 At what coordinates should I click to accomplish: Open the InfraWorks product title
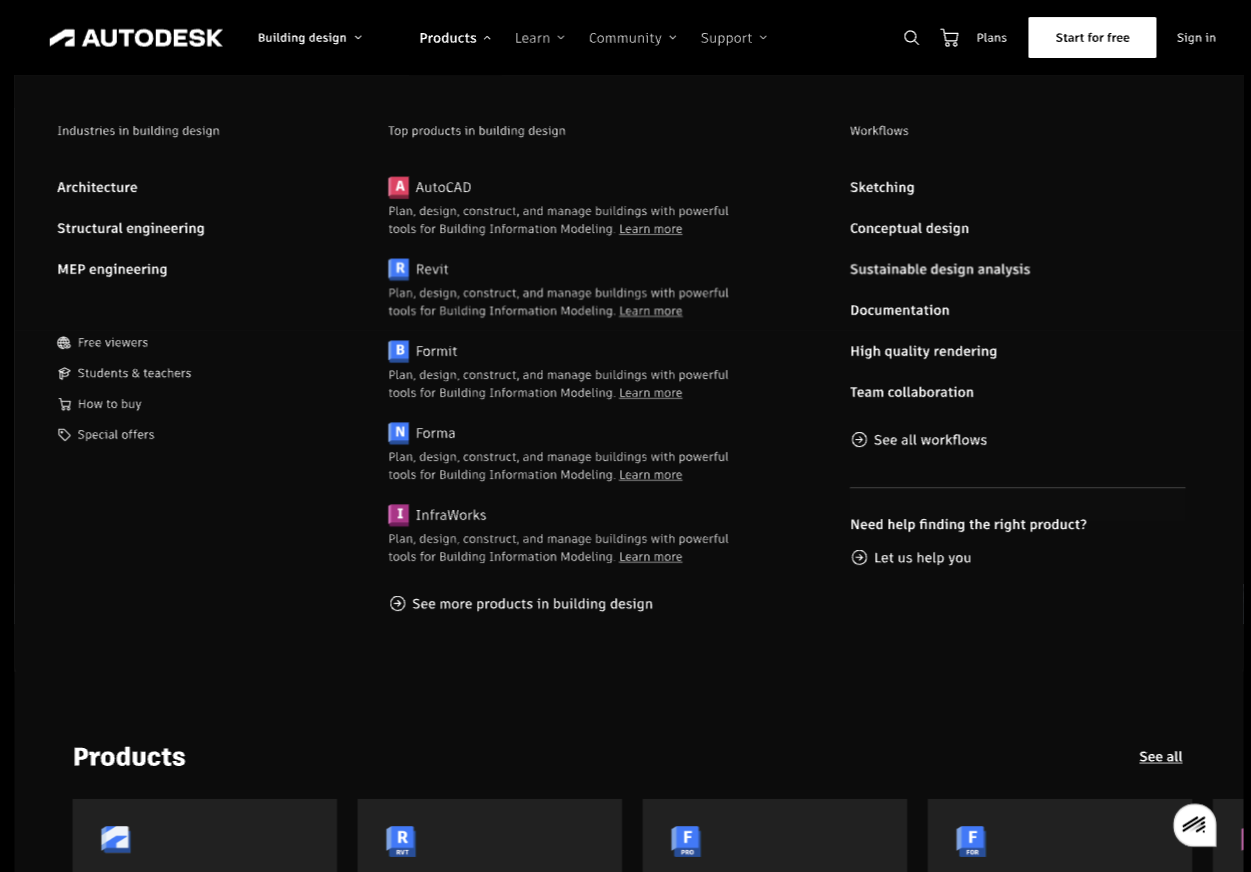pos(451,516)
